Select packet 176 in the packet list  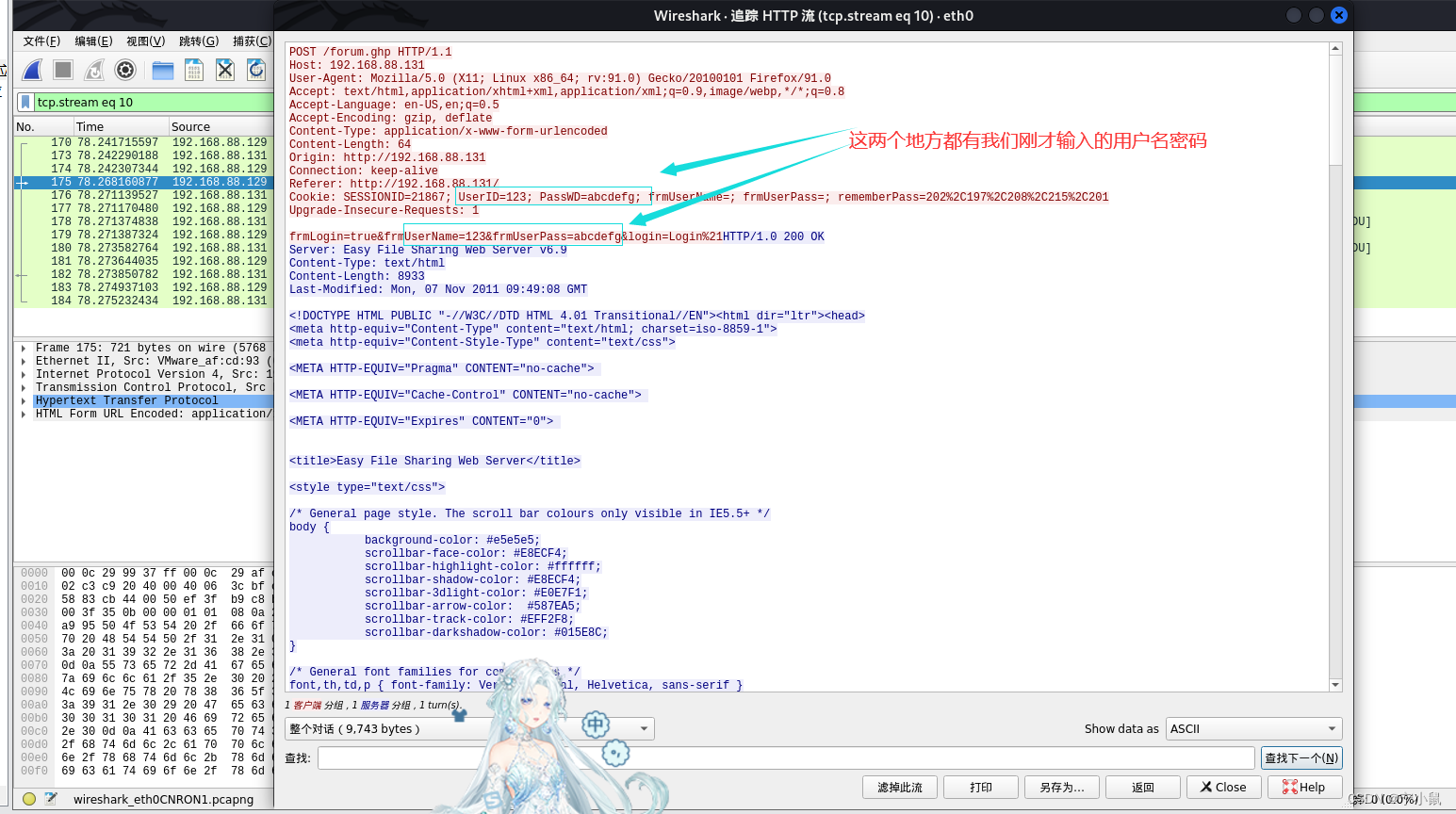(x=143, y=195)
